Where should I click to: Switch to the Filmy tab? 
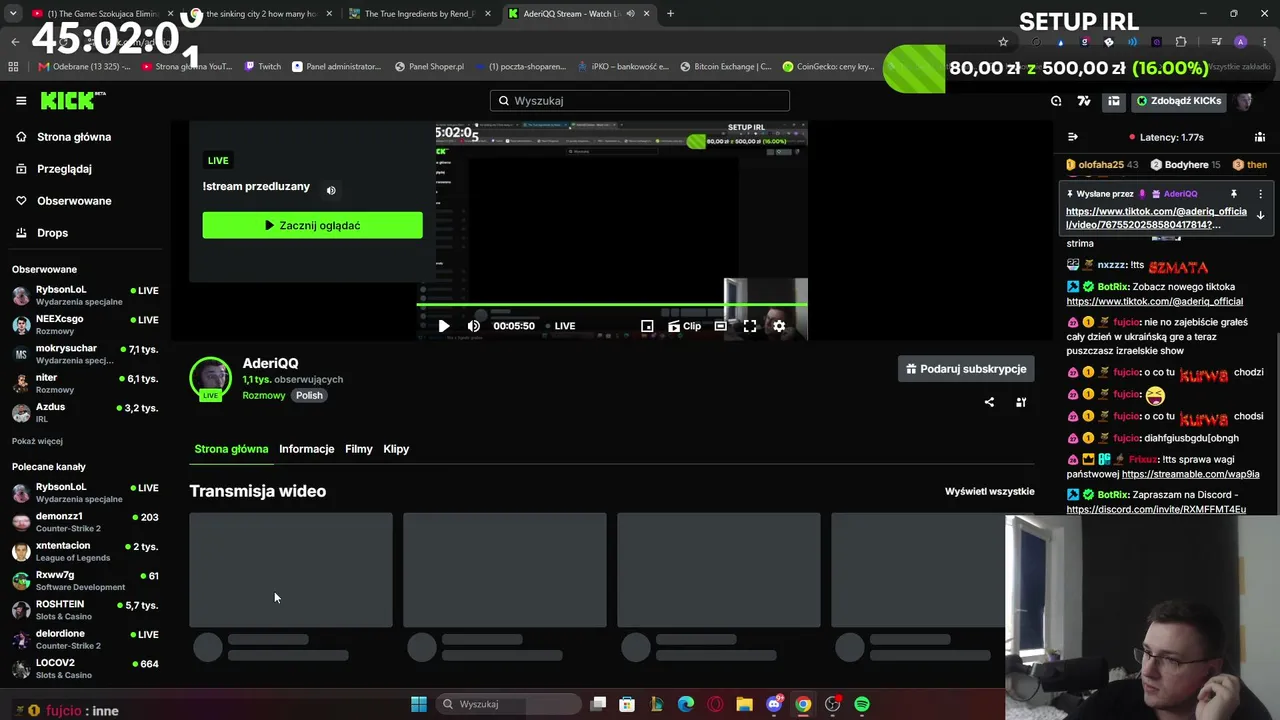click(x=359, y=449)
